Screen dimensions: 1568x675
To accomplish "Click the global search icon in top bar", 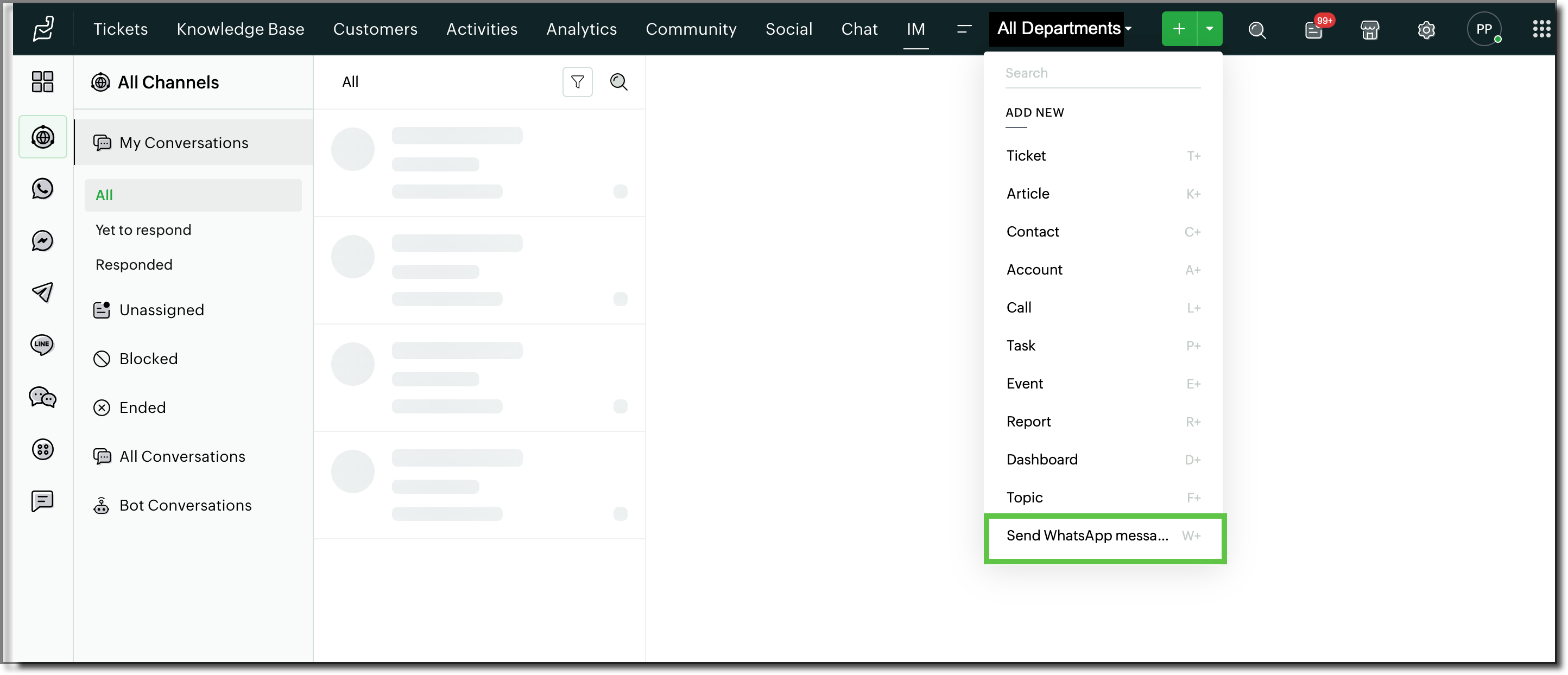I will (1257, 30).
